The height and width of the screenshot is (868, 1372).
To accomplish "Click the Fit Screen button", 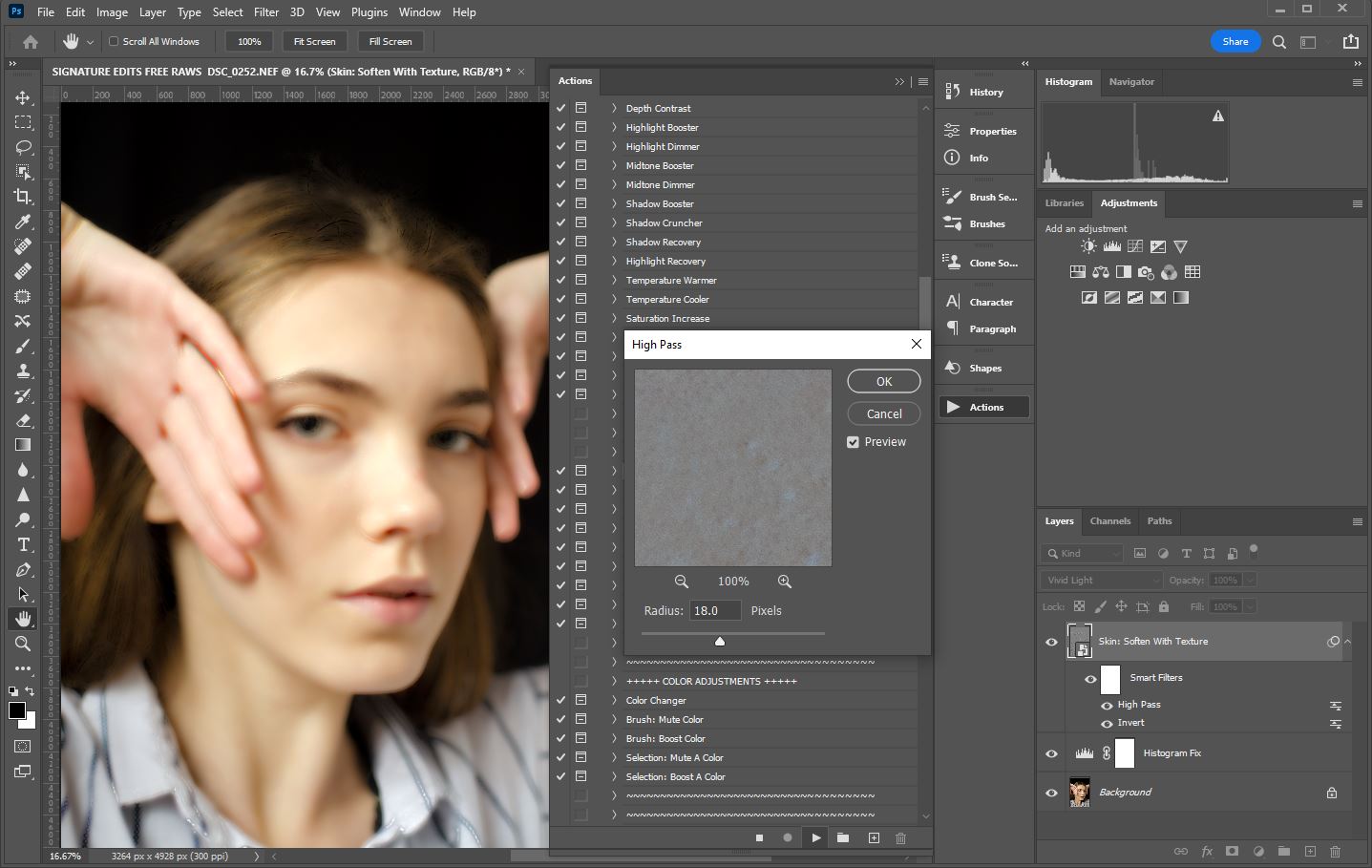I will click(314, 42).
